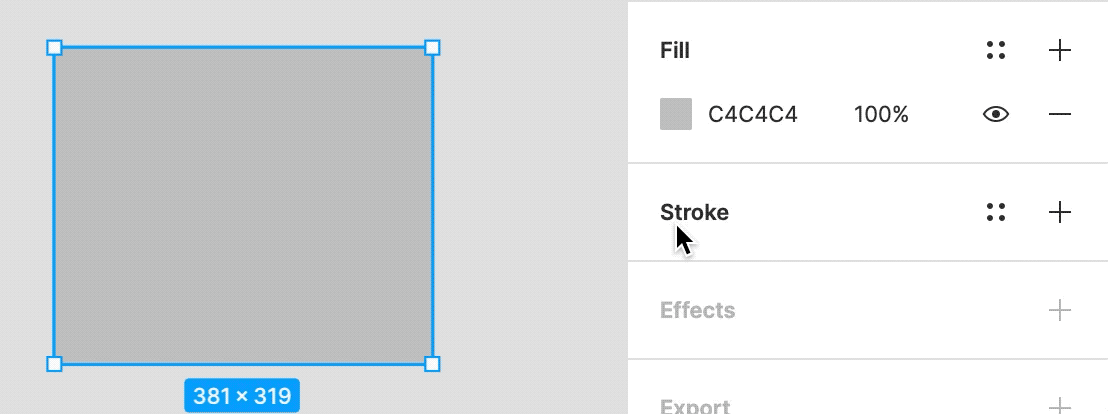1108x414 pixels.
Task: Click the top-right resize handle
Action: coord(432,47)
